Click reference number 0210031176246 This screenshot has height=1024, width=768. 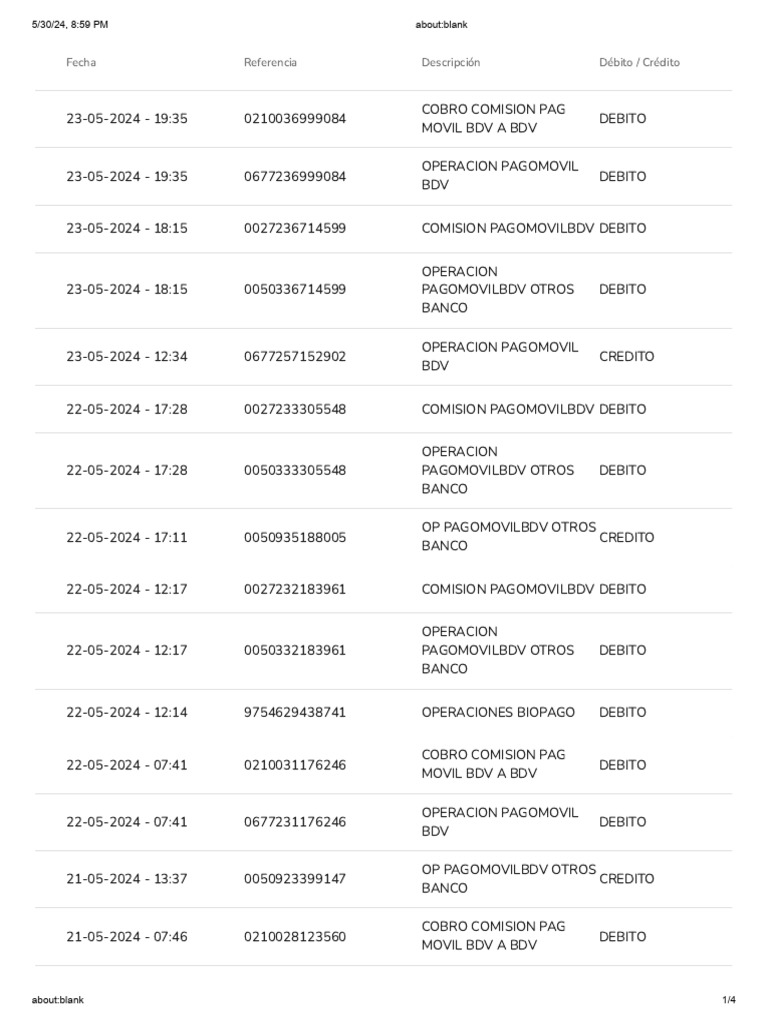295,765
